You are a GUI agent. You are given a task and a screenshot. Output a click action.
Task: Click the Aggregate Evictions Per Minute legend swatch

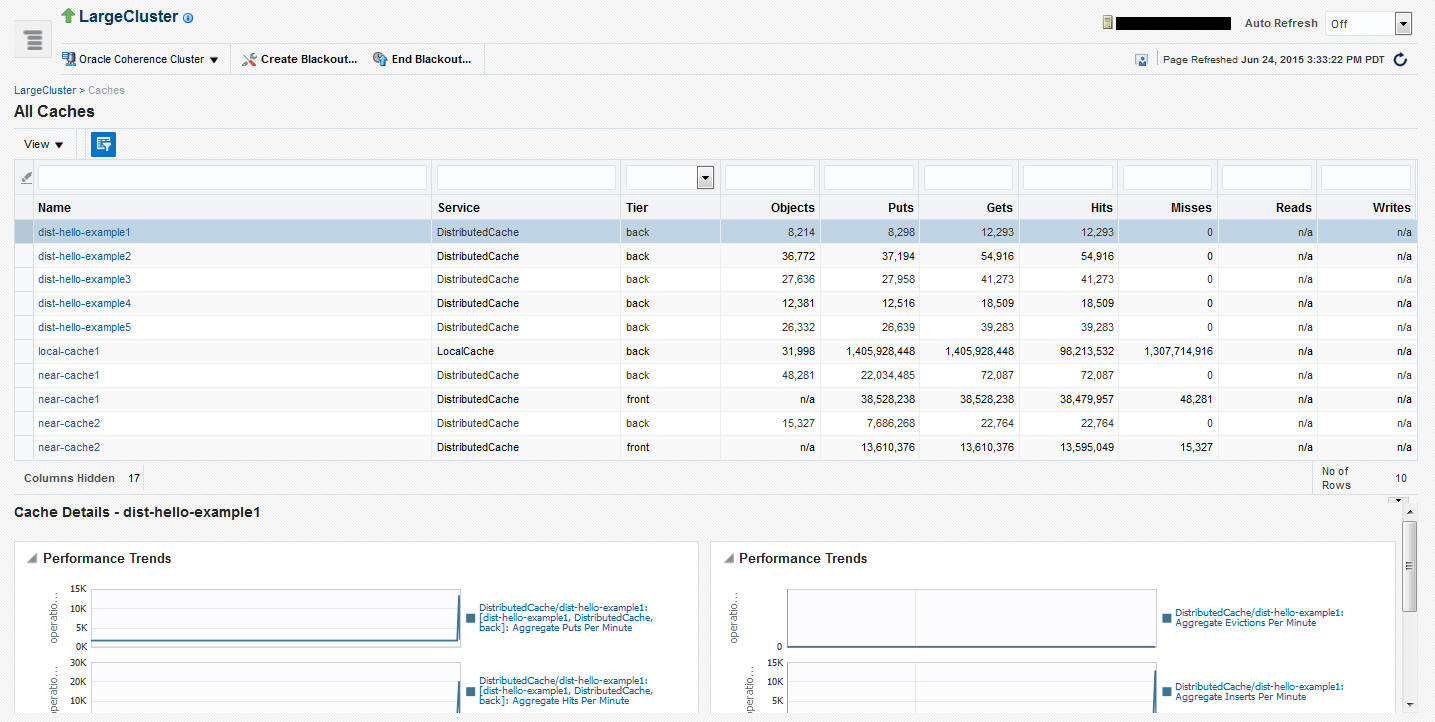[1167, 618]
